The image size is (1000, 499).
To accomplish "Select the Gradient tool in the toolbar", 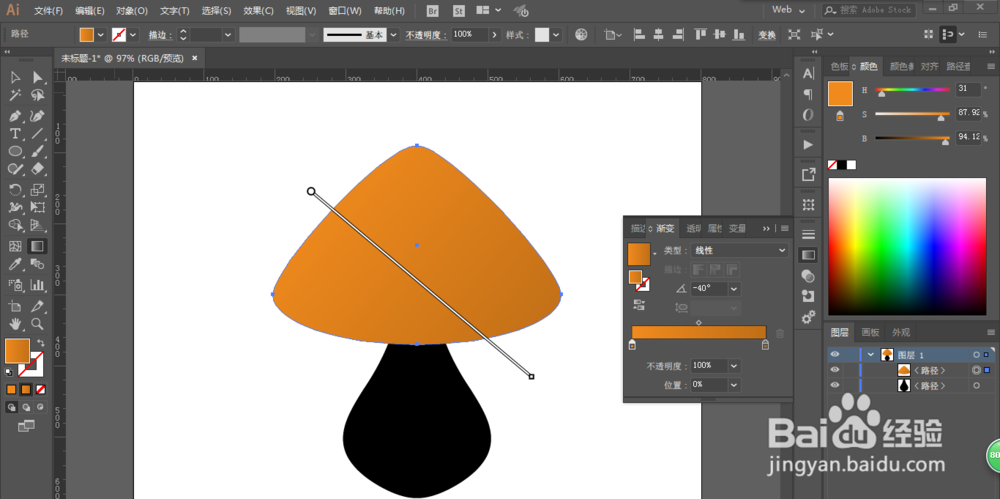I will (37, 246).
